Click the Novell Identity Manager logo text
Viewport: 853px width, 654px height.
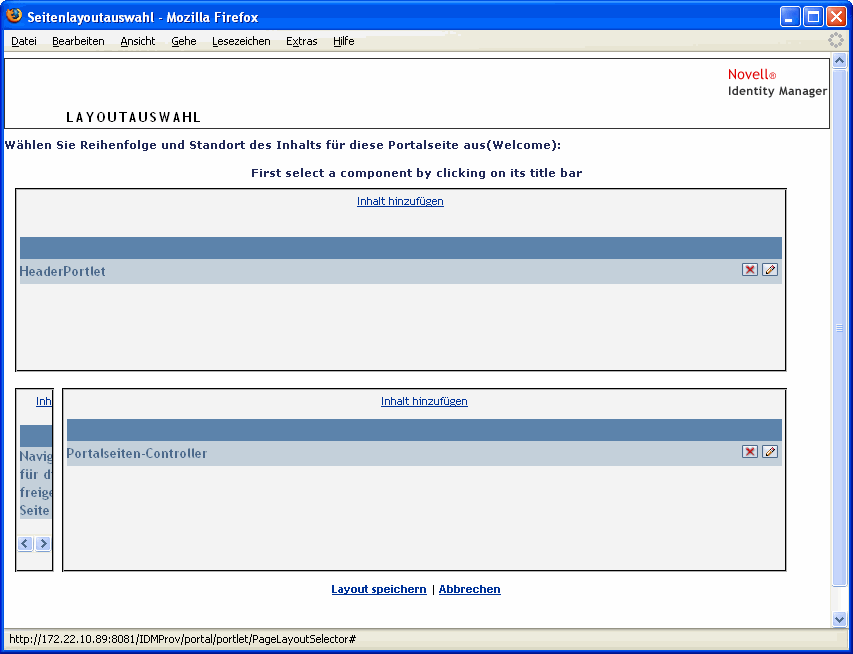[777, 83]
